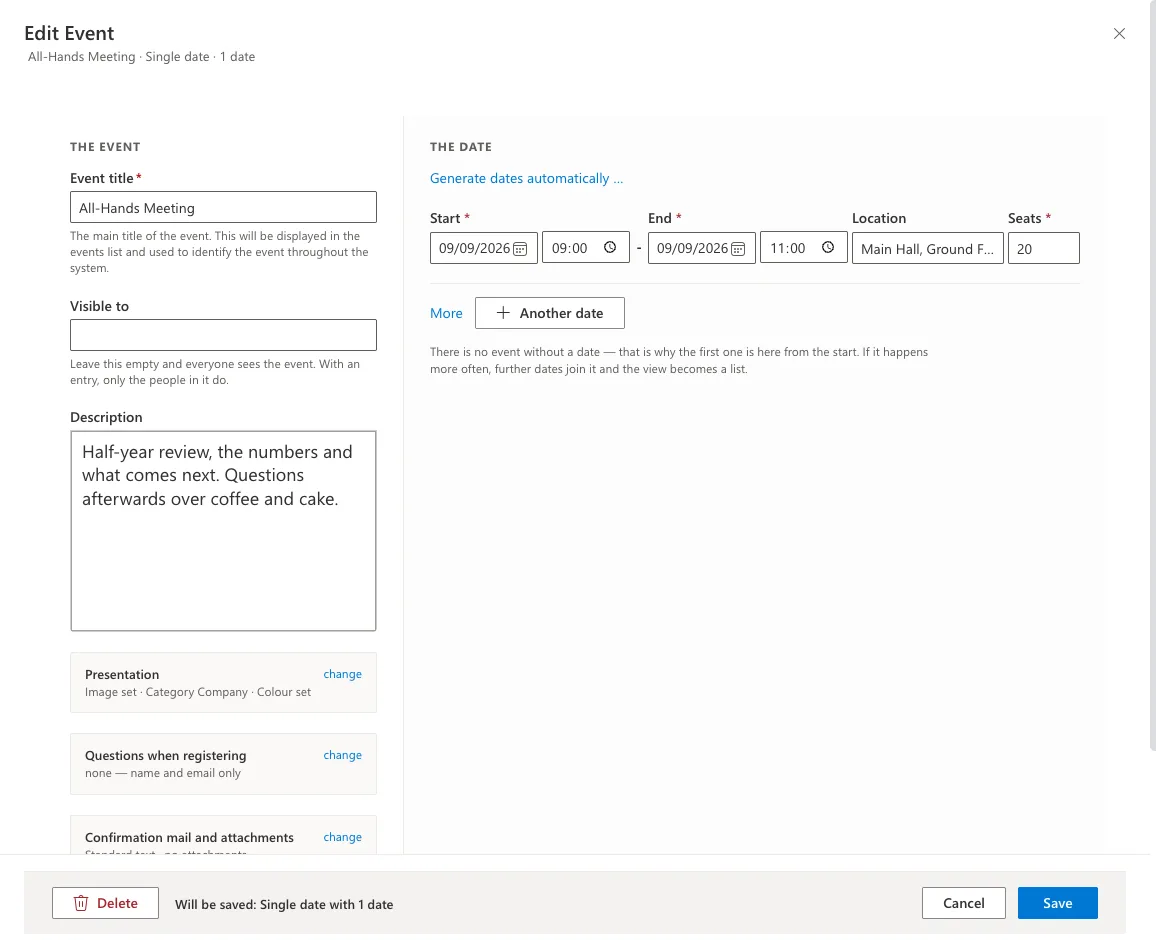The height and width of the screenshot is (940, 1156).
Task: Focus the Event title field
Action: [x=223, y=207]
